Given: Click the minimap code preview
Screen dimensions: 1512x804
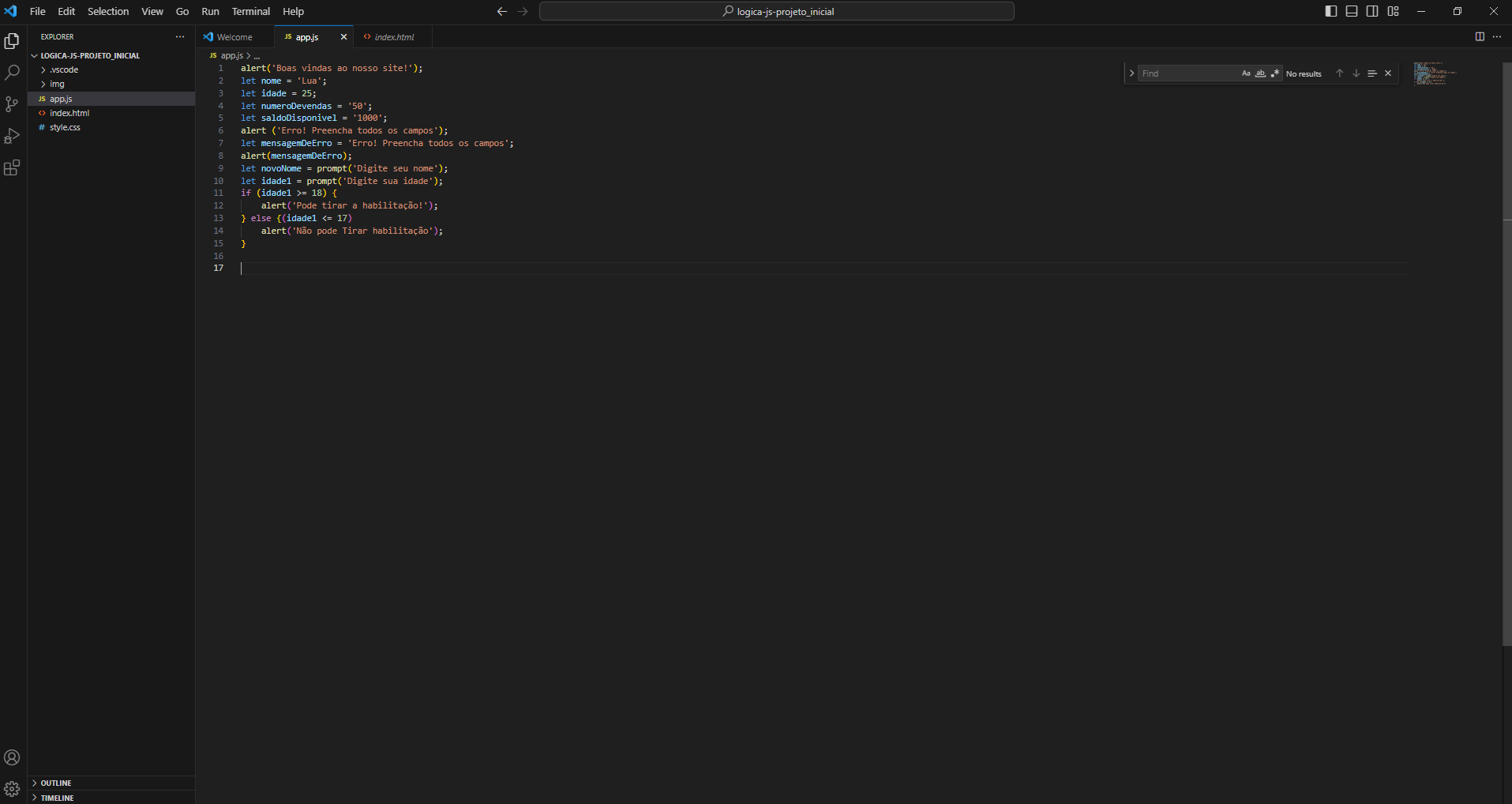Looking at the screenshot, I should (x=1435, y=73).
